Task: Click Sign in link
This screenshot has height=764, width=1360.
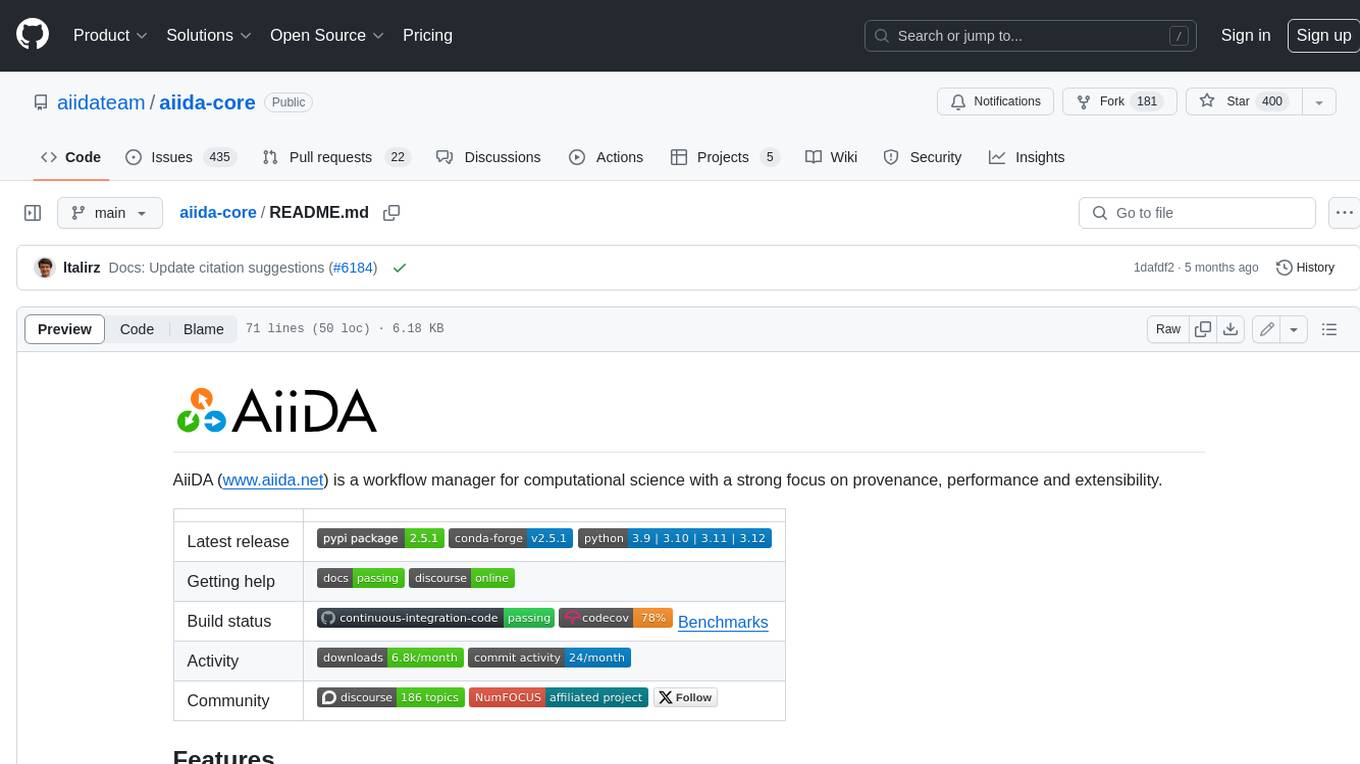Action: tap(1245, 35)
